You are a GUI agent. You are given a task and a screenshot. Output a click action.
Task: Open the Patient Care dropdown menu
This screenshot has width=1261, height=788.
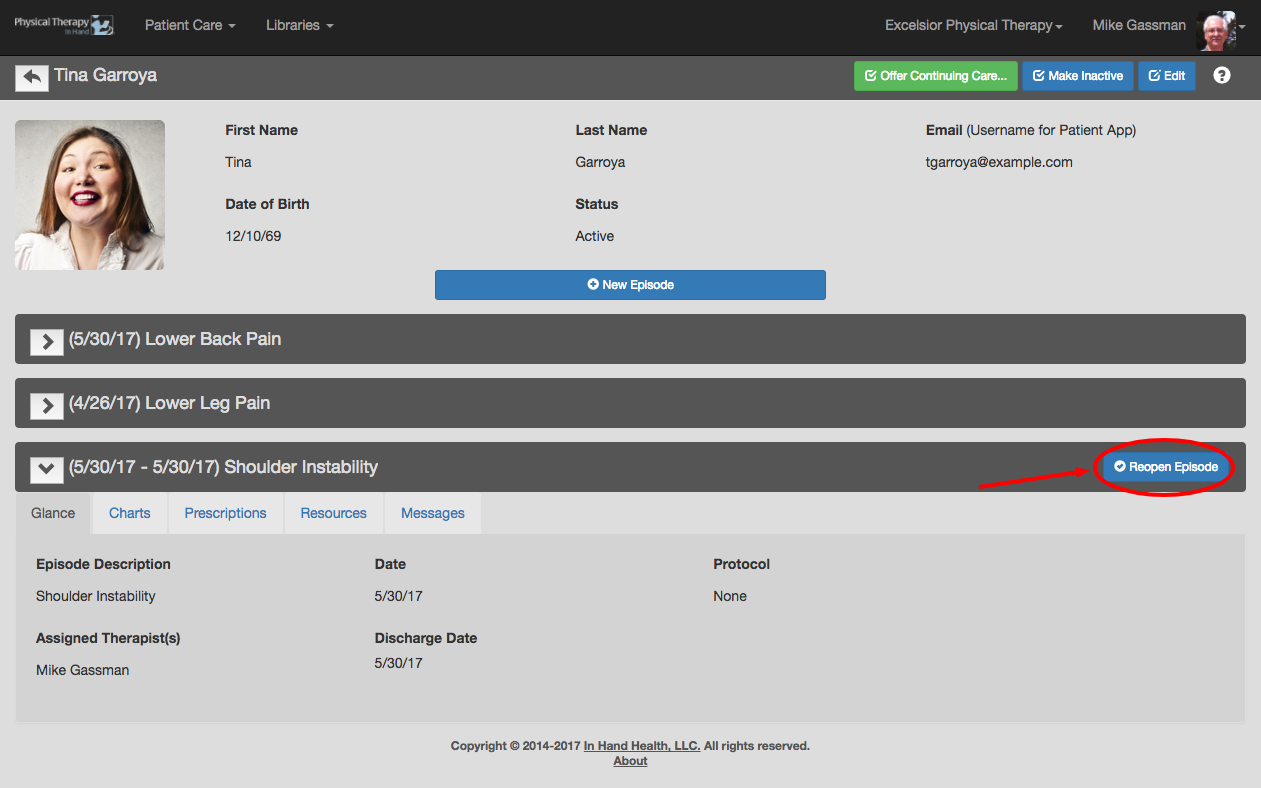(x=190, y=25)
